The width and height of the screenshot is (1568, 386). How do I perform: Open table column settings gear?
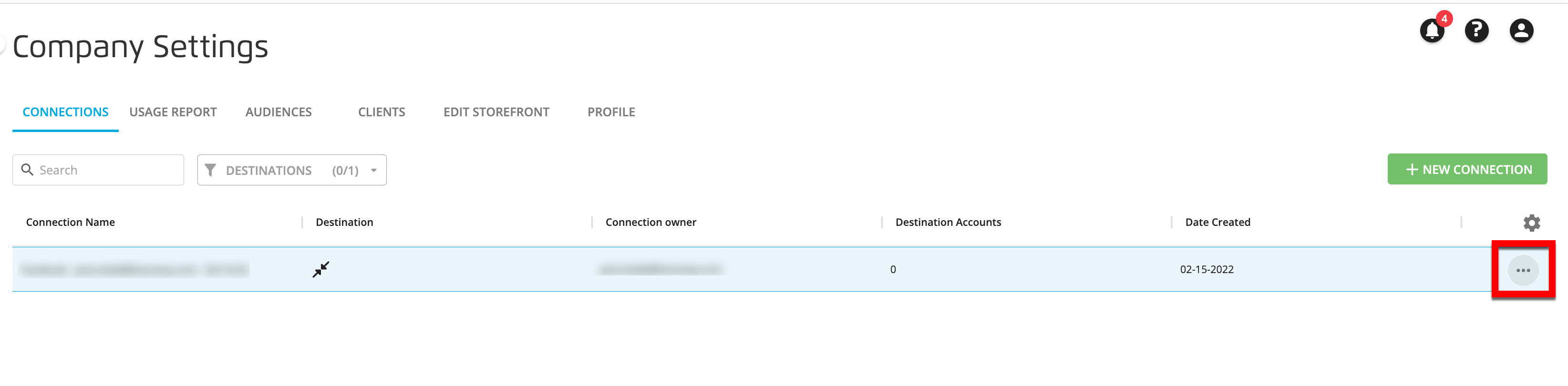[x=1531, y=223]
